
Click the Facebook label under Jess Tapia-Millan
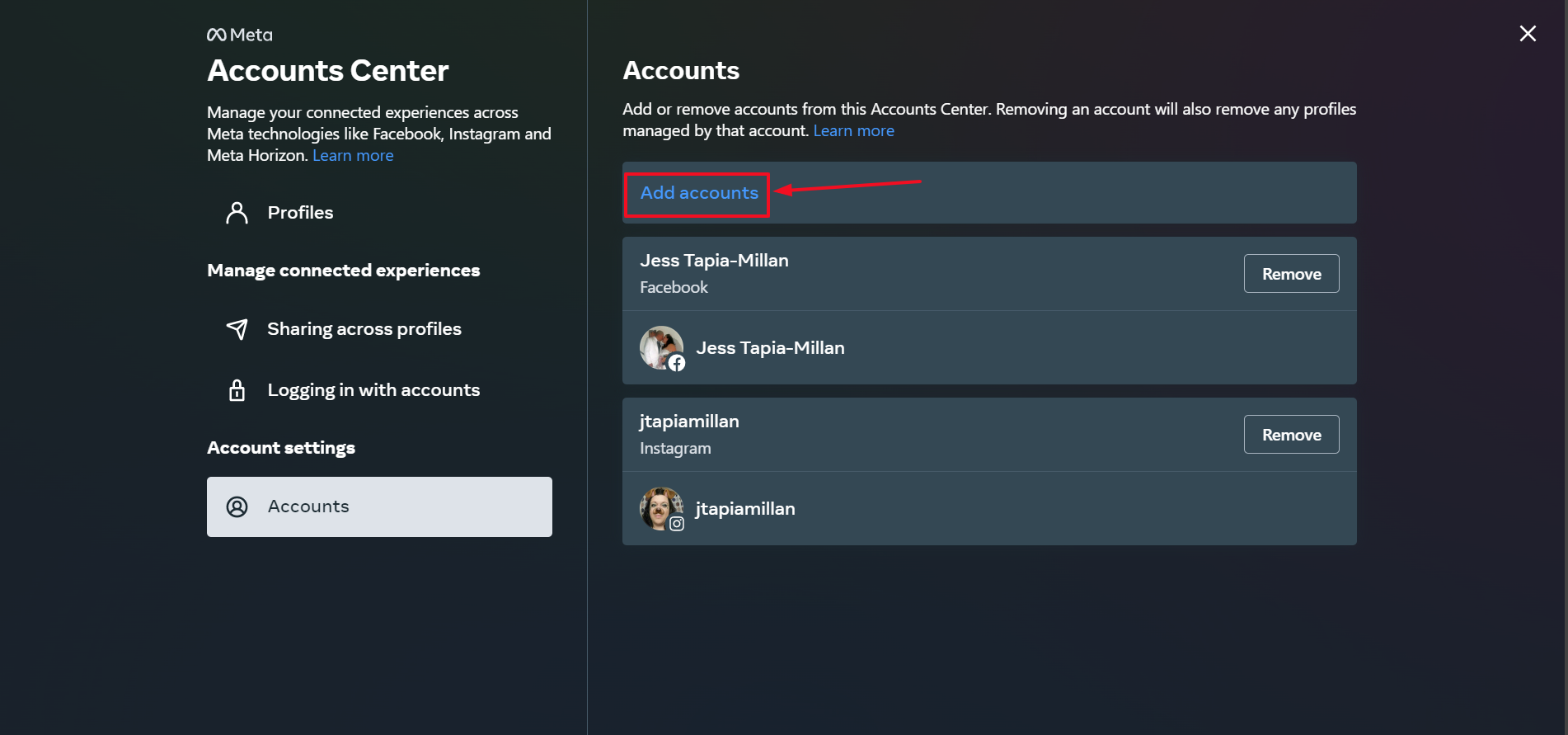tap(674, 287)
